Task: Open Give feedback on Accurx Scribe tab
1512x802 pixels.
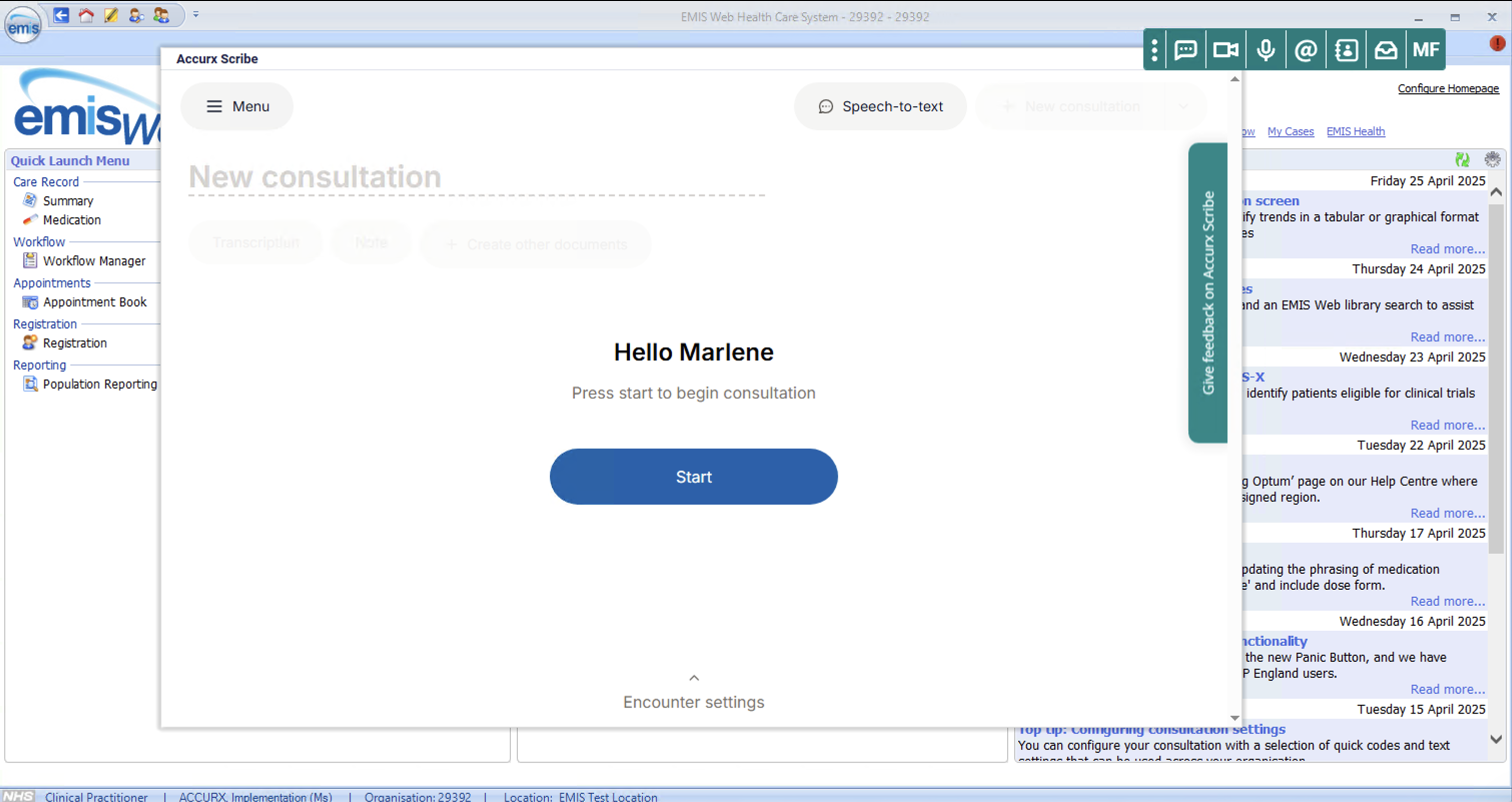Action: (x=1208, y=292)
